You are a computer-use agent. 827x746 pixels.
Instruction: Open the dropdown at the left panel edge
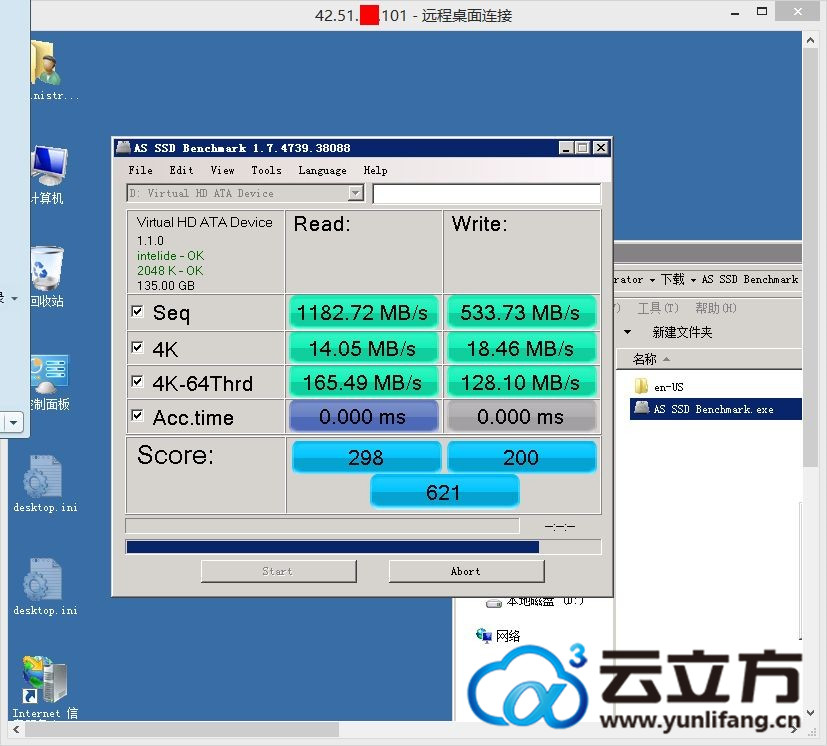(13, 422)
